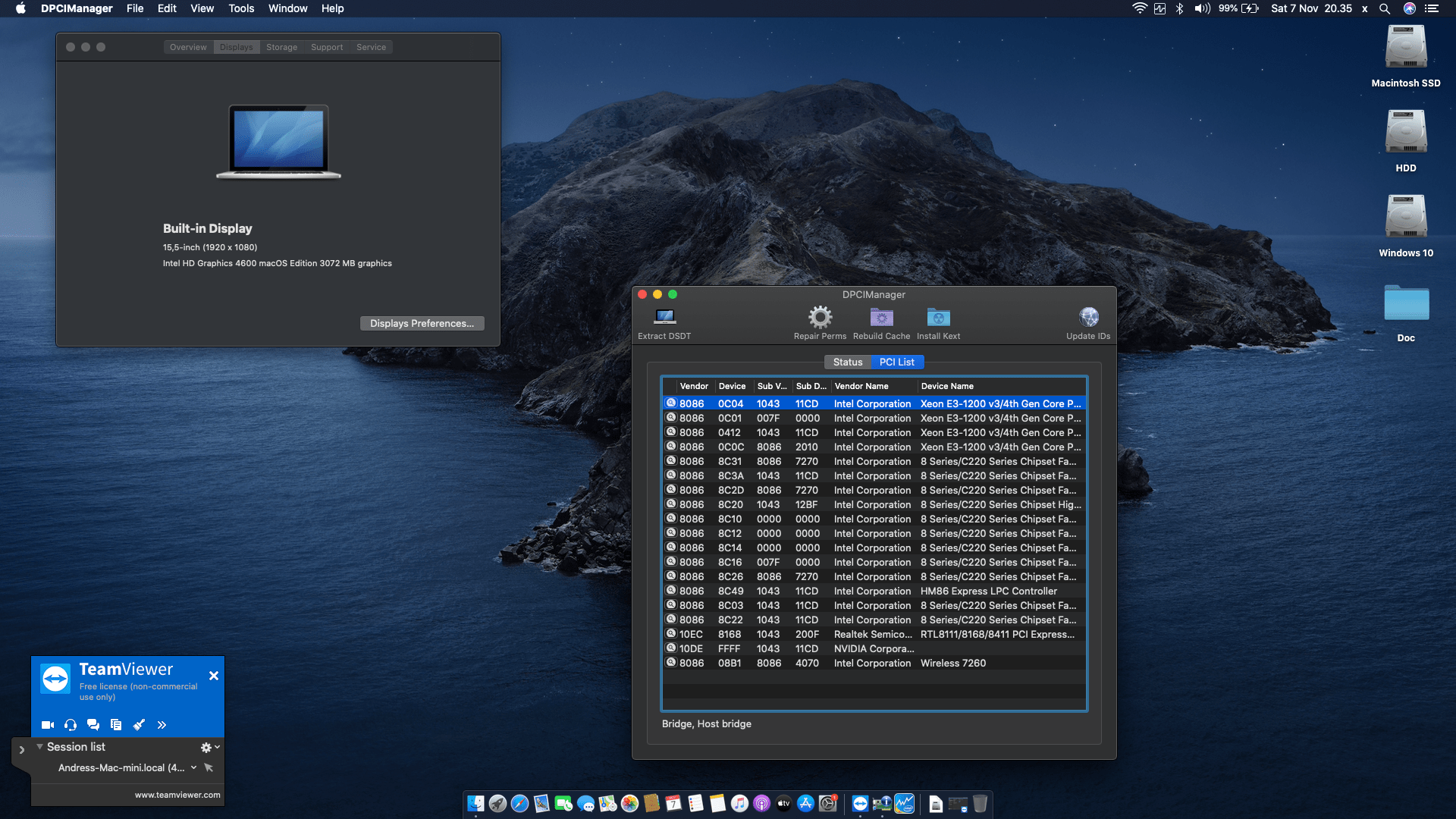Start a video call in TeamViewer

coord(47,725)
